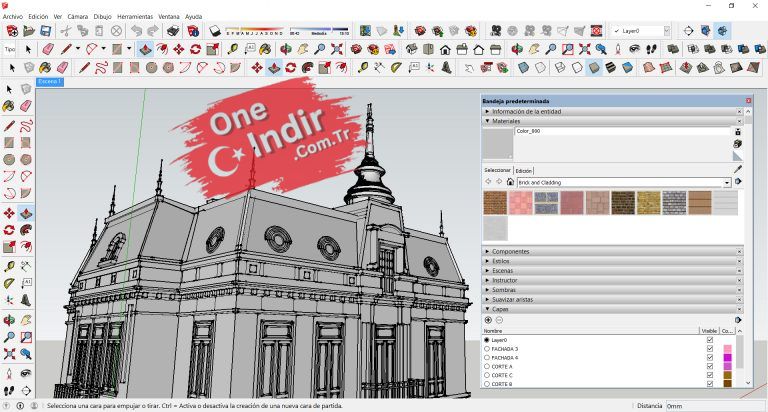Click the Redo arrow icon
The width and height of the screenshot is (768, 412).
point(153,31)
